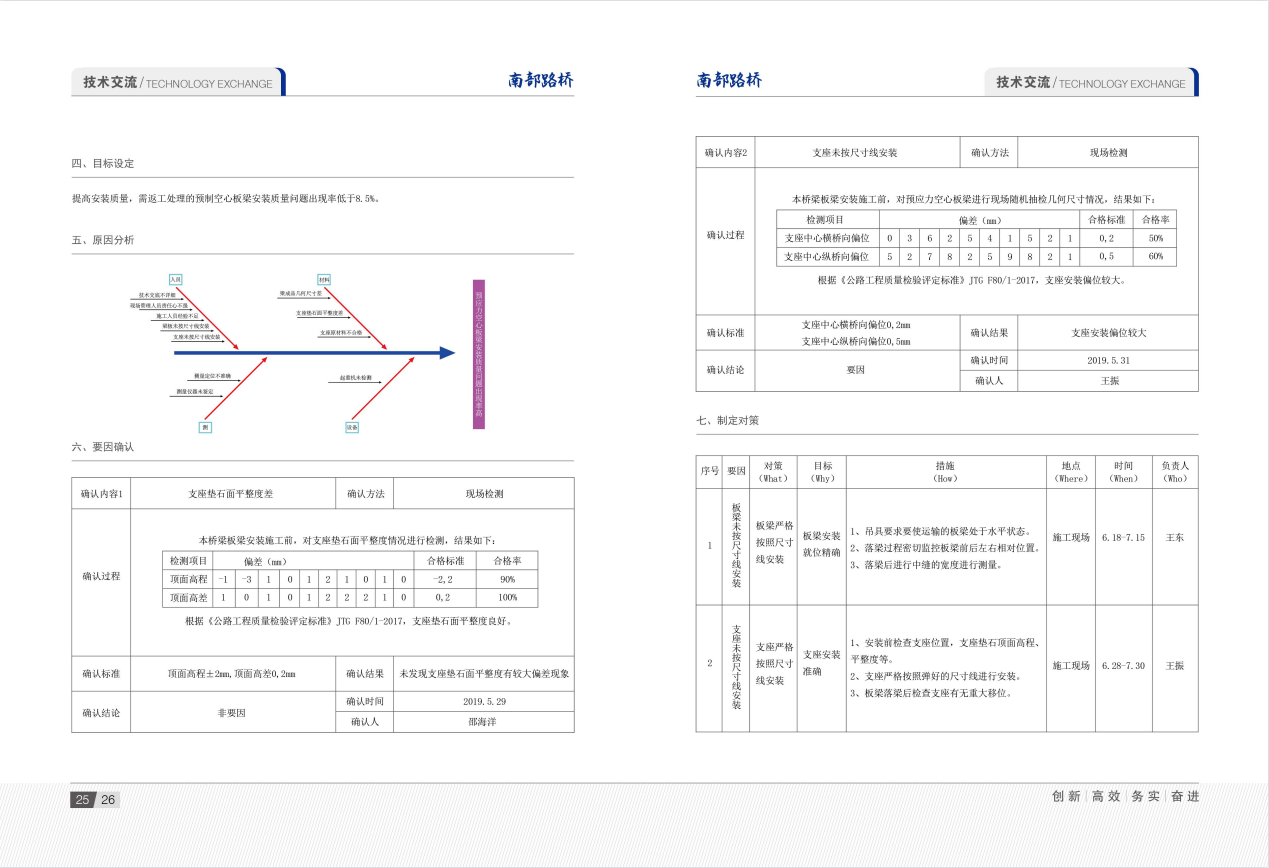The width and height of the screenshot is (1269, 868).
Task: Click the 南部路桥 logo on the left page
Action: [540, 81]
